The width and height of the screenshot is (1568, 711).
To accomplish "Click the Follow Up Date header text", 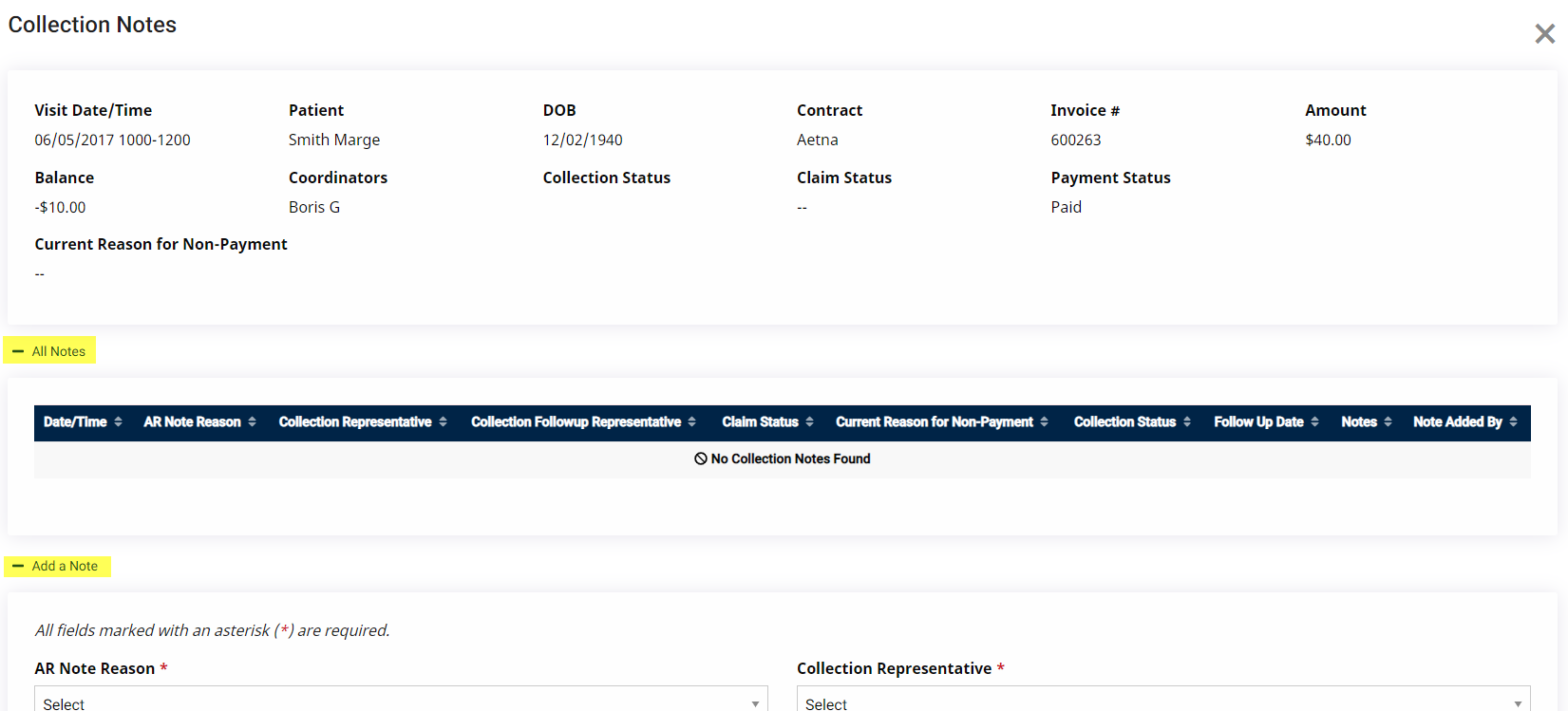I will click(1258, 422).
